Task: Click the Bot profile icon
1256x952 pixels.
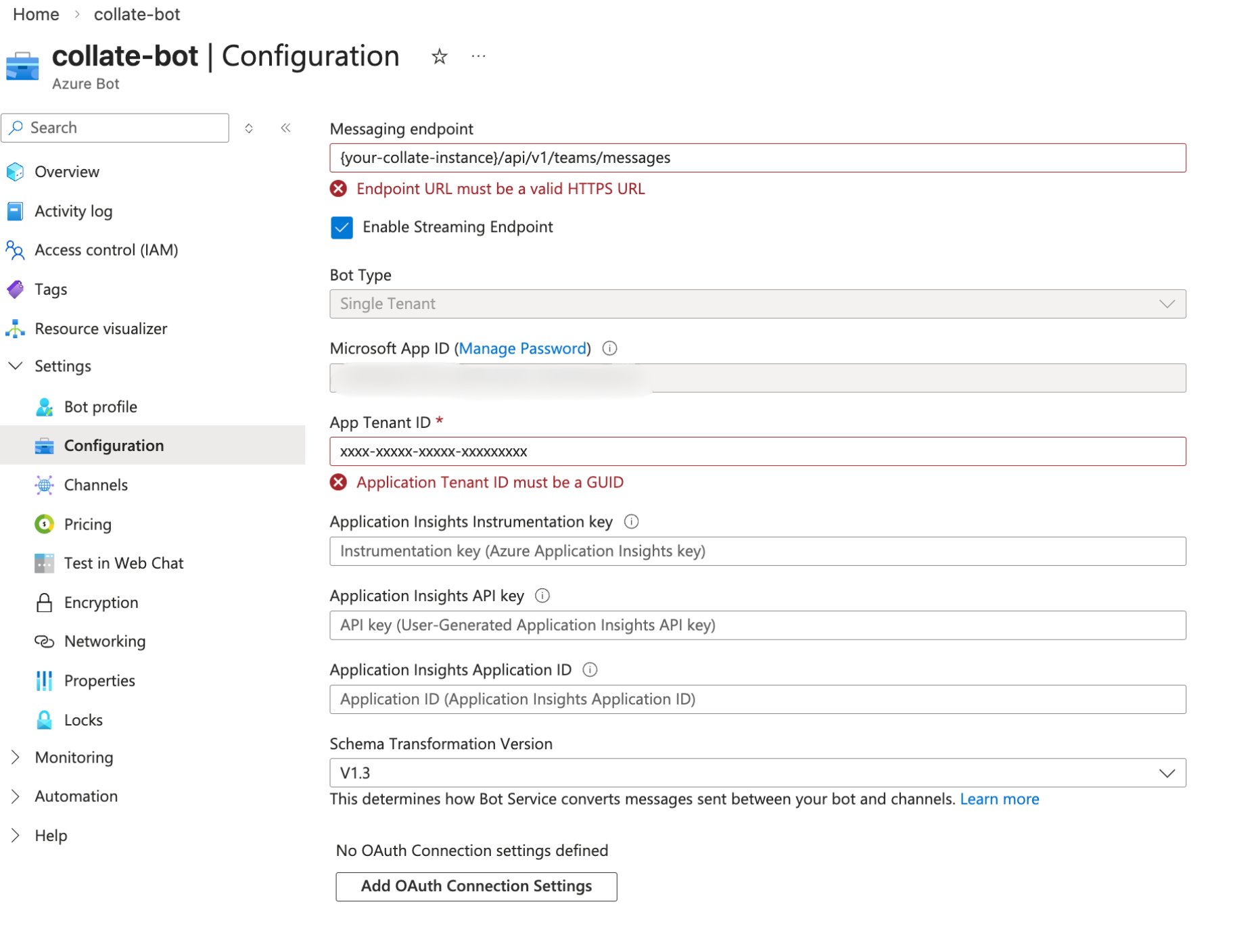Action: click(x=44, y=407)
